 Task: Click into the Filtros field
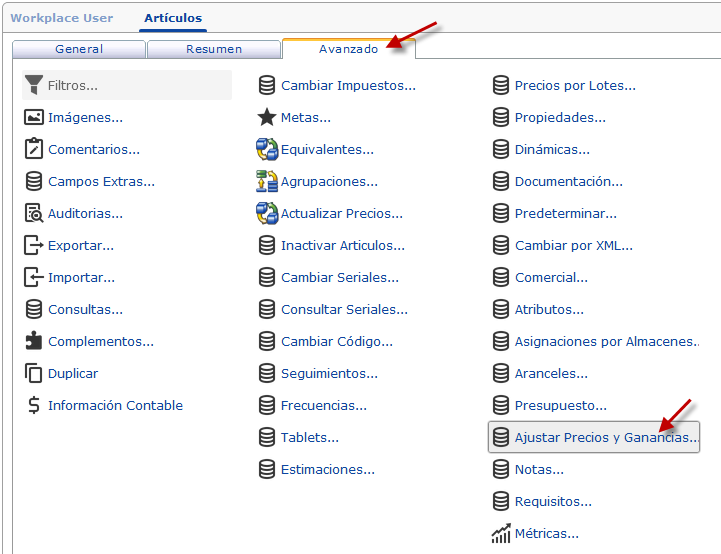pyautogui.click(x=127, y=85)
